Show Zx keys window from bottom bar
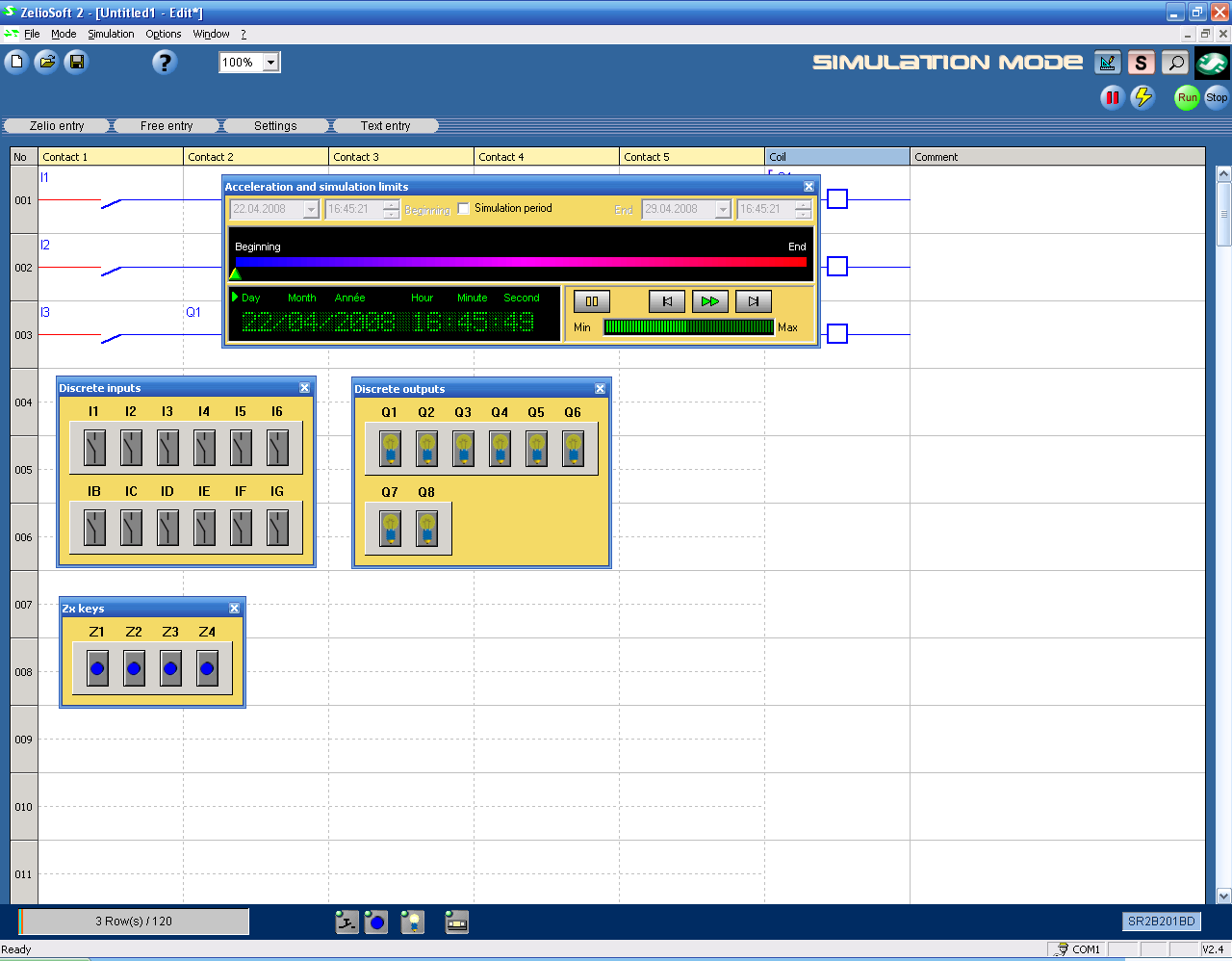Screen dimensions: 1232x961 tap(376, 922)
